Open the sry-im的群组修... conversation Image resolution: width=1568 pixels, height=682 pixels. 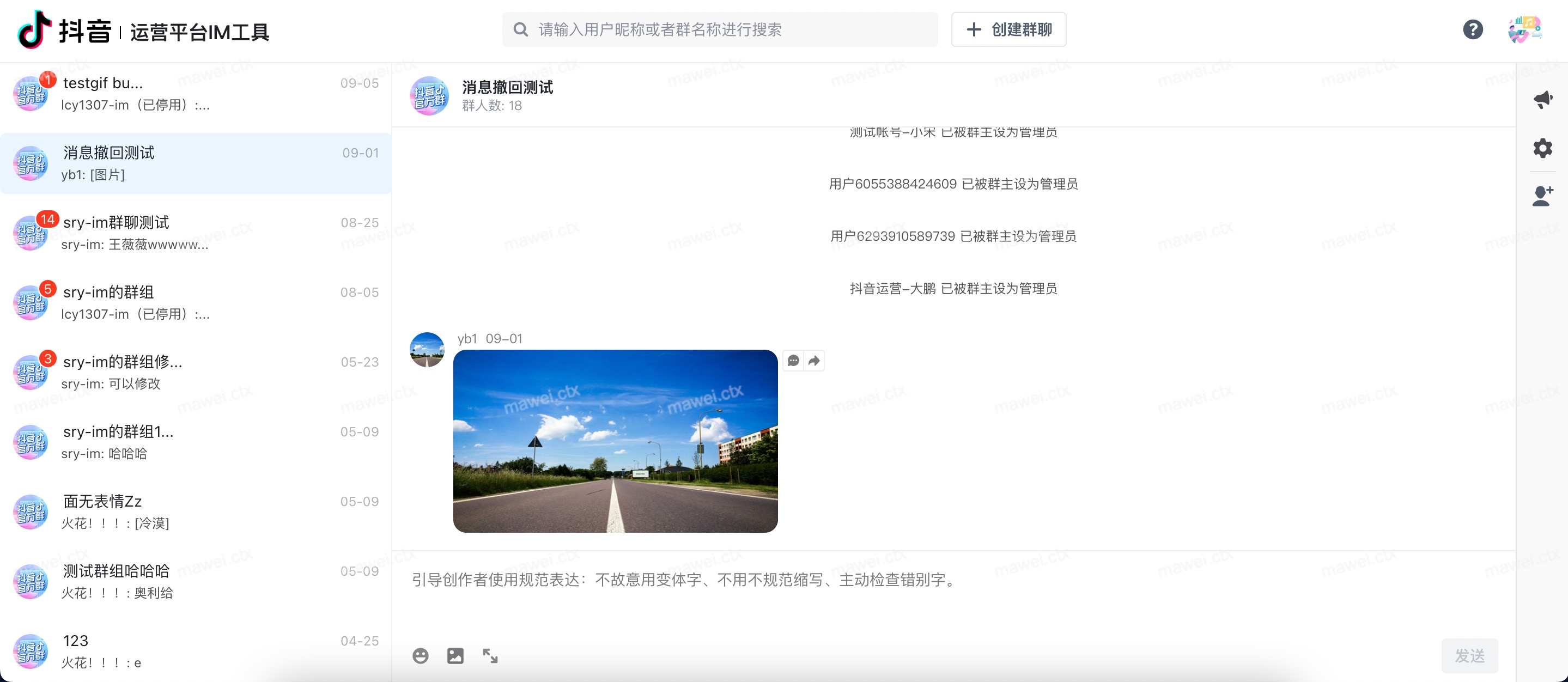pos(196,373)
